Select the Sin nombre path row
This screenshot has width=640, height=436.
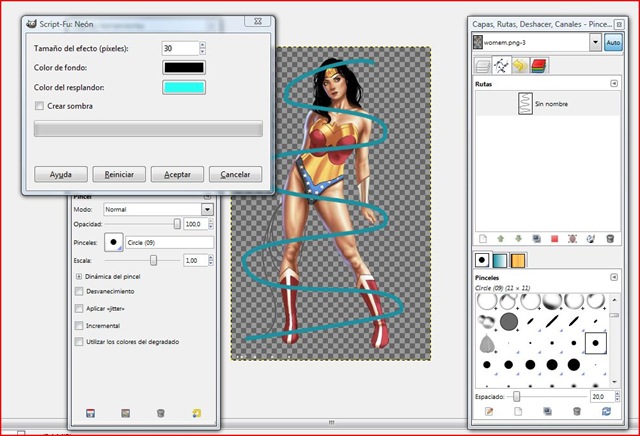point(548,104)
